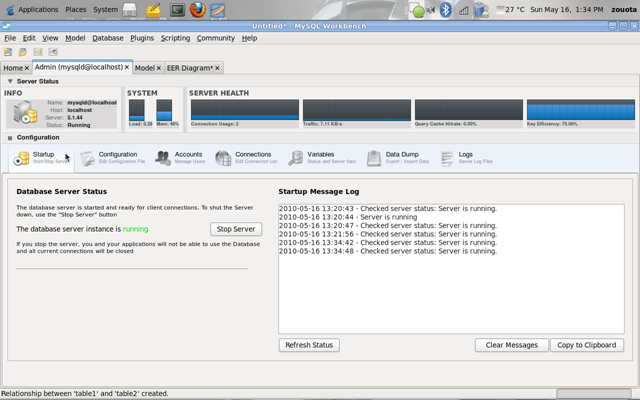Screen dimensions: 640x400
Task: Open the Logs server log files section
Action: (x=467, y=158)
